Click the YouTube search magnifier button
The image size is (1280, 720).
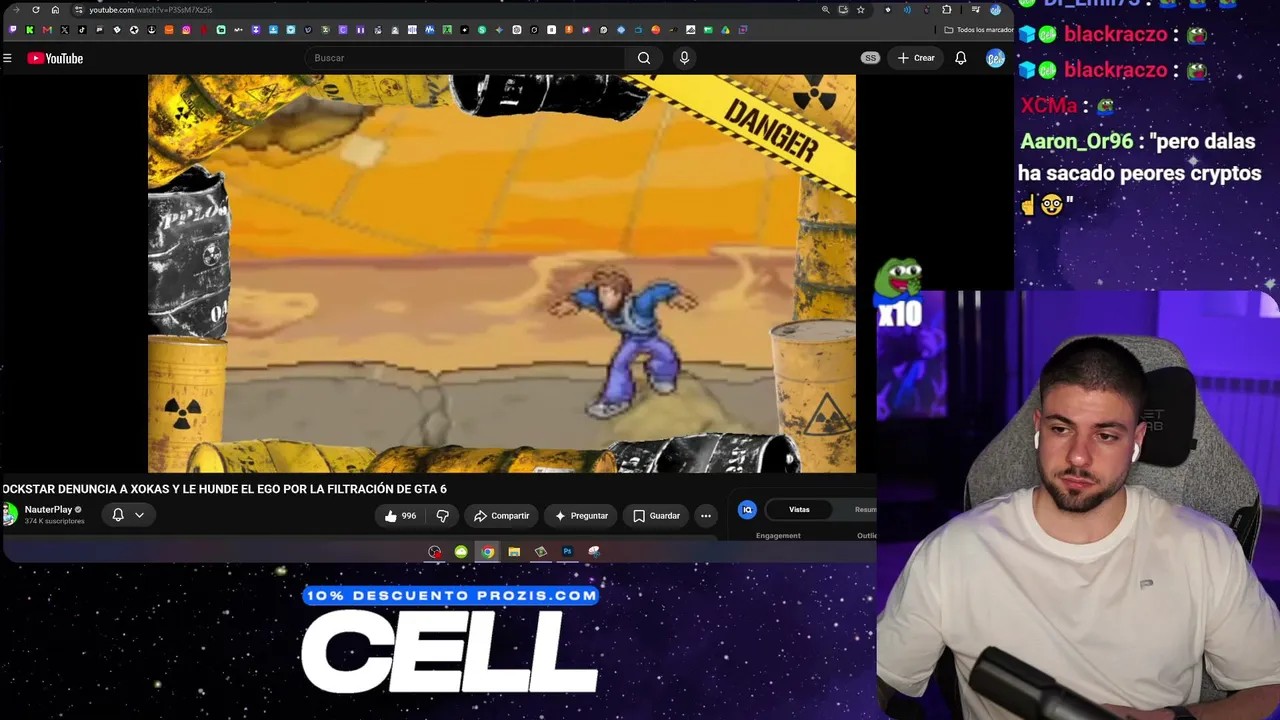click(x=644, y=58)
